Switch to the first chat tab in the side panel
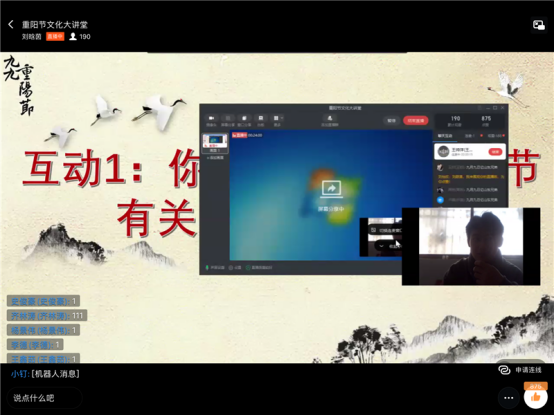Screen dimensions: 554x416 point(445,136)
